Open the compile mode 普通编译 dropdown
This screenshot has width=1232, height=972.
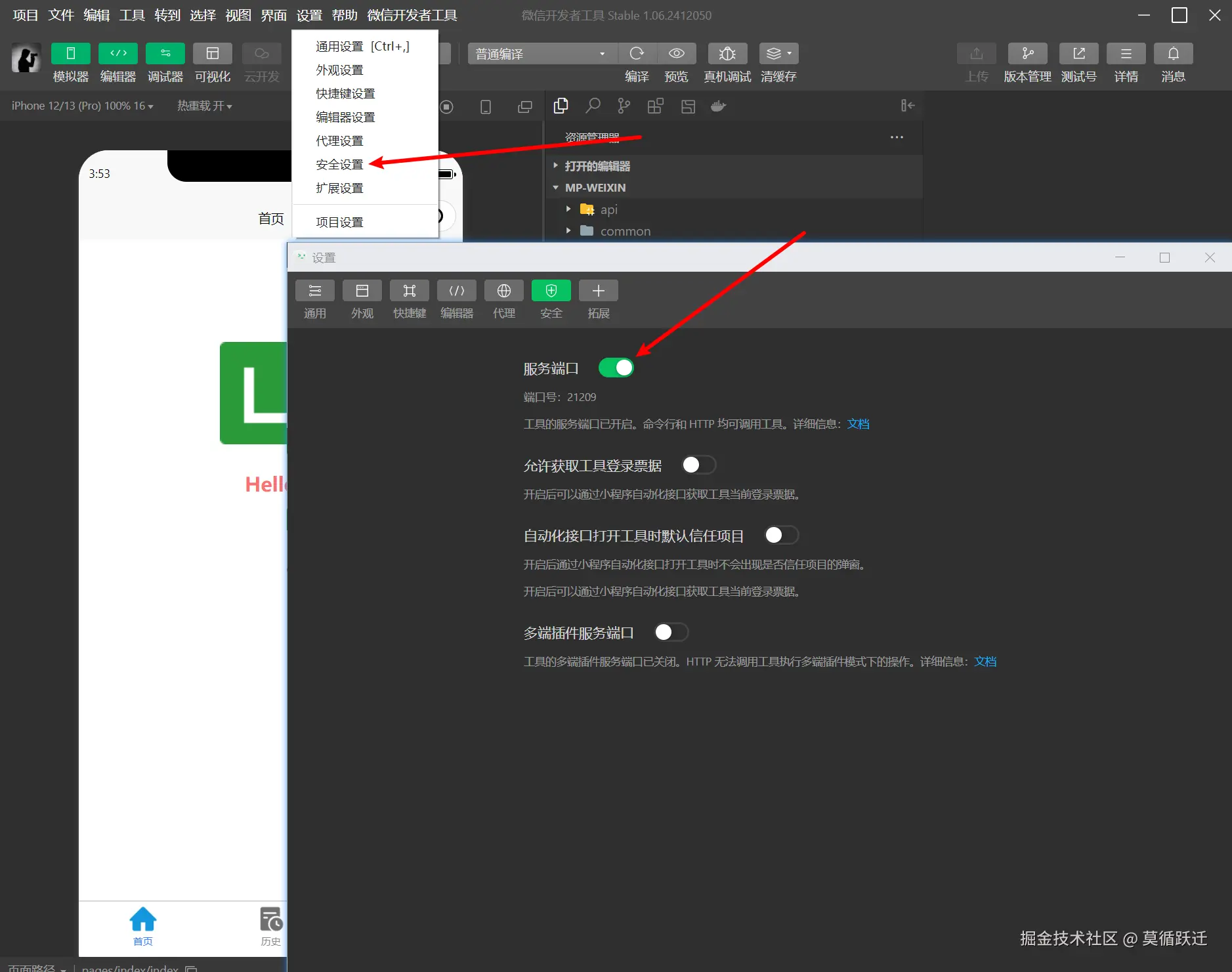(542, 54)
